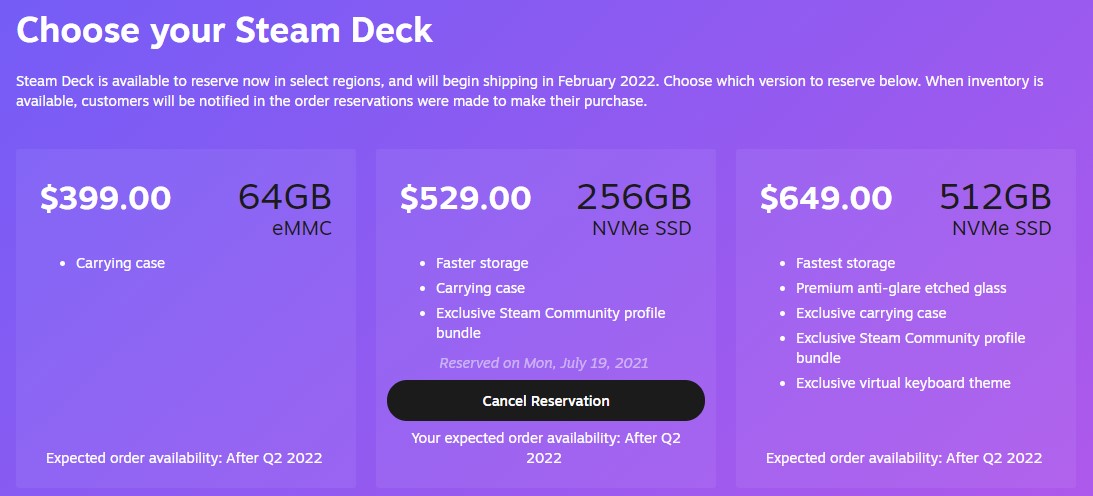Viewport: 1093px width, 496px height.
Task: Click the "Reserved on Mon, July 19, 2021" text
Action: coord(544,362)
